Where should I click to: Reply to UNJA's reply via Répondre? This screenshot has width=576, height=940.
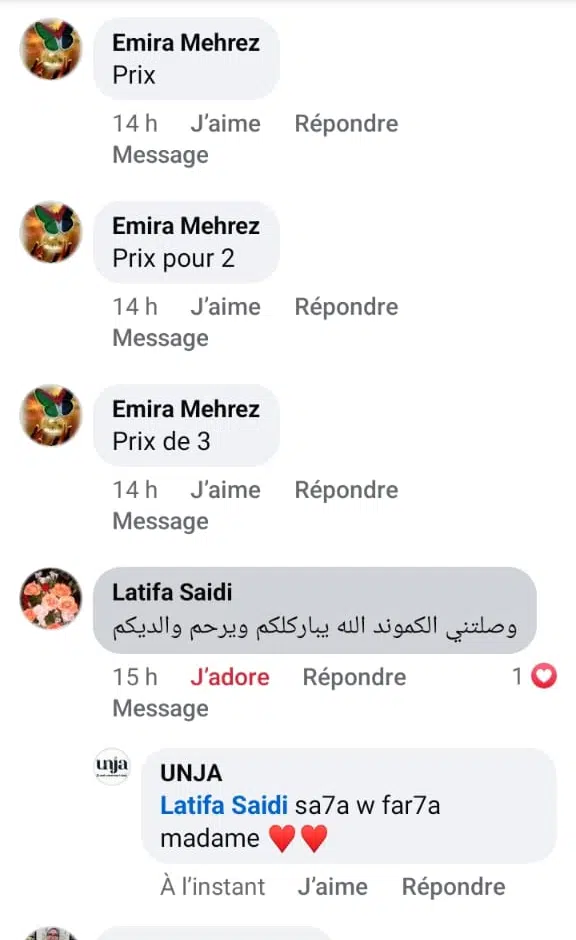pyautogui.click(x=454, y=887)
